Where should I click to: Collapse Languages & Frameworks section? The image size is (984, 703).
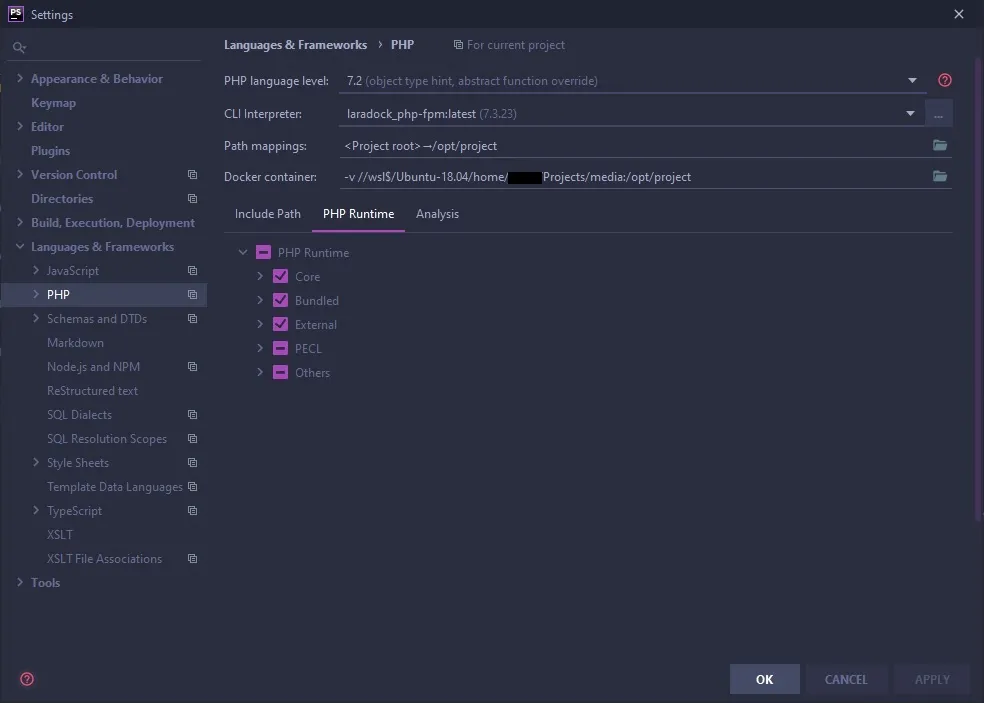[x=19, y=247]
